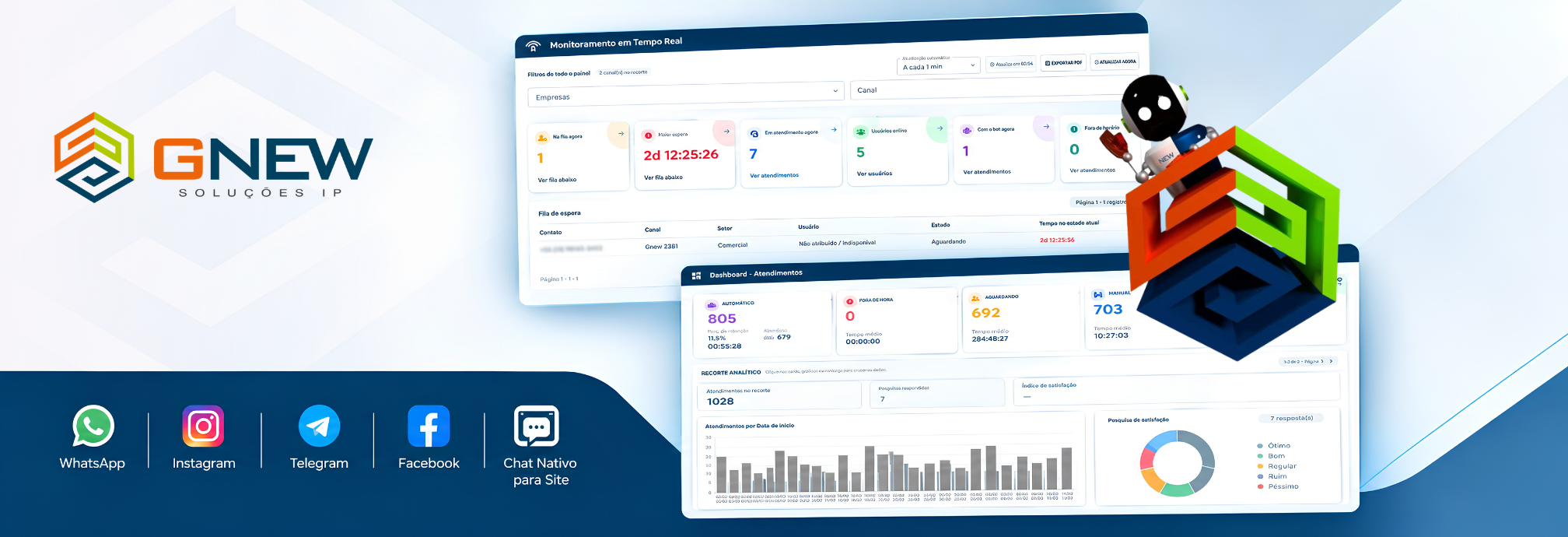
Task: Click 'Ver atendimentos' under Em atendimento agora
Action: [x=774, y=175]
